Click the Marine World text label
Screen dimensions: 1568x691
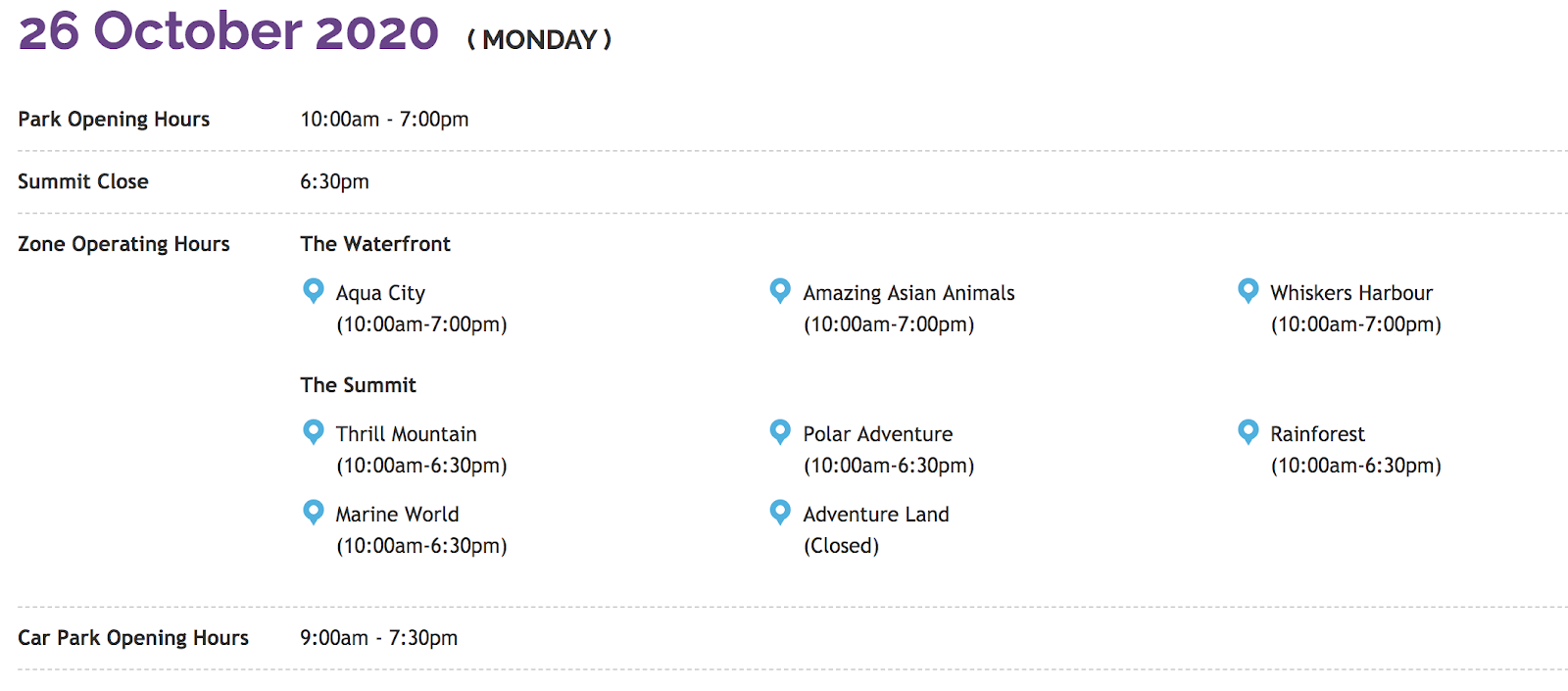tap(397, 515)
